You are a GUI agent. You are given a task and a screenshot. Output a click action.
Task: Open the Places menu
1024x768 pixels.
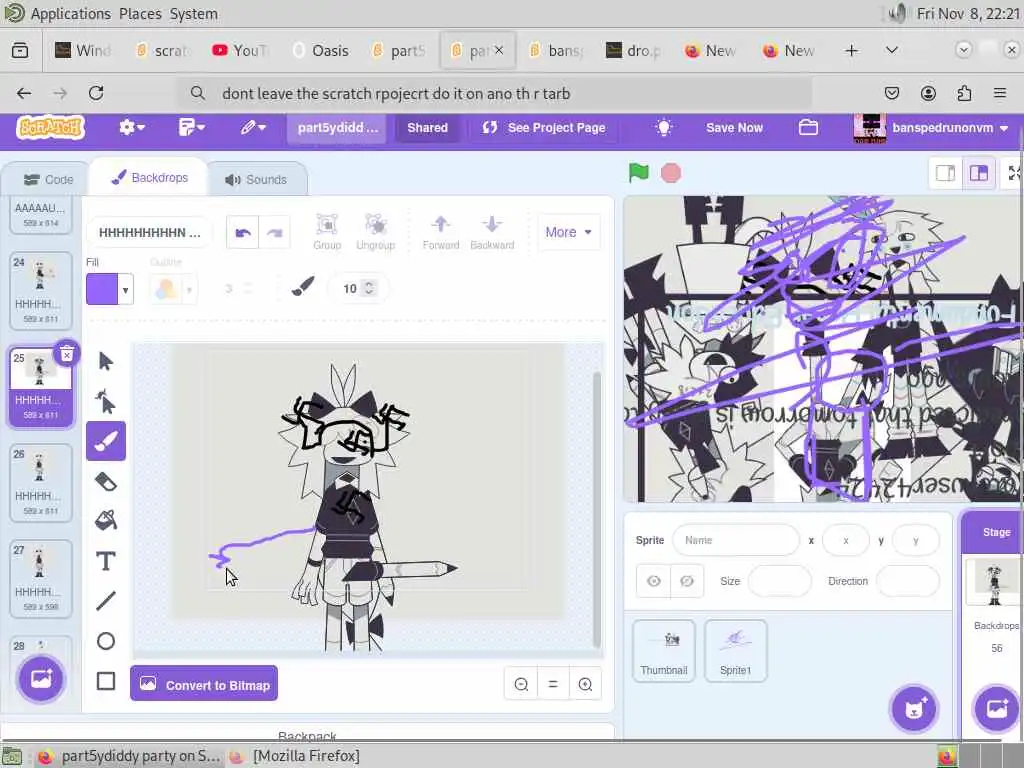140,14
